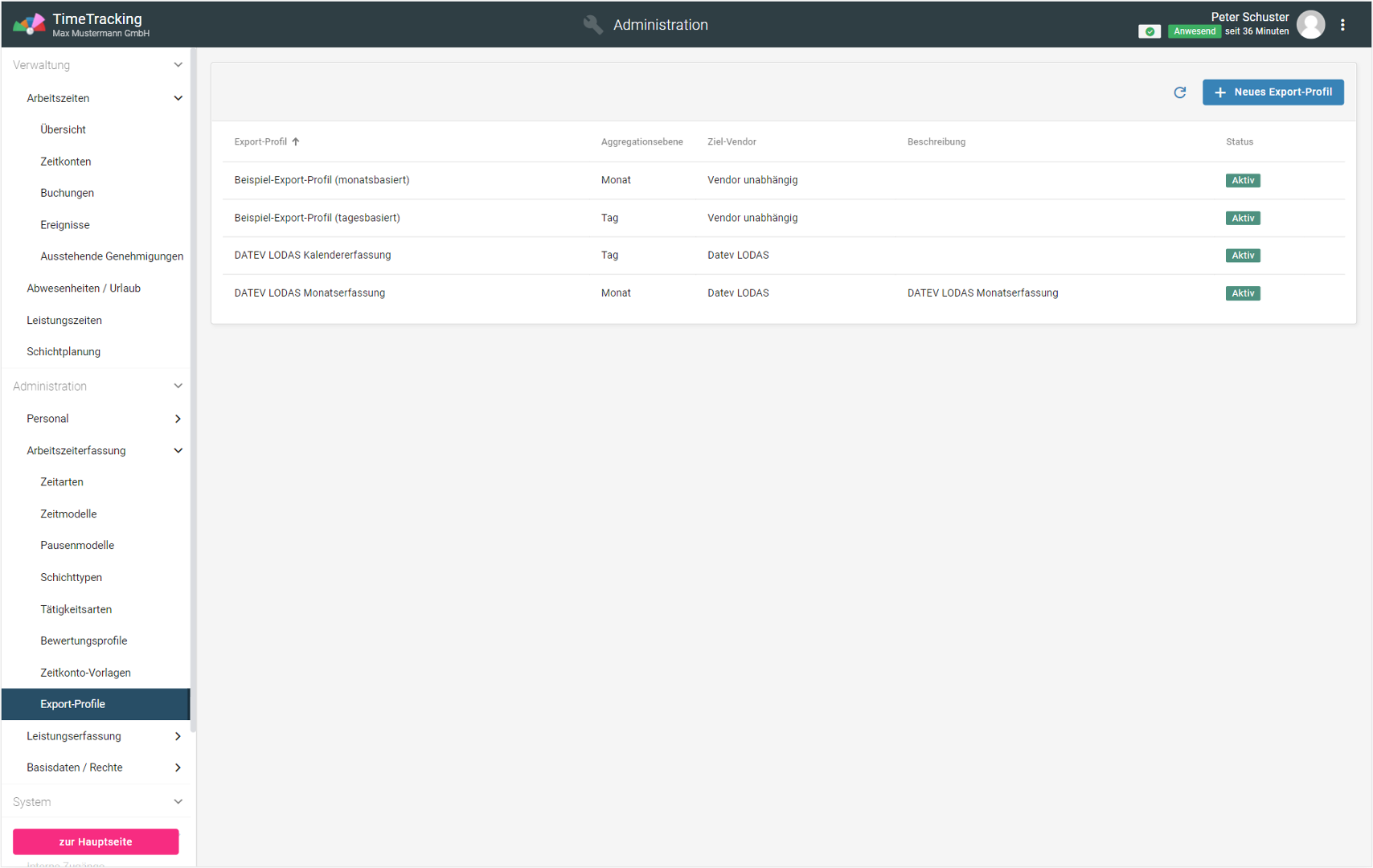Click Aktiv badge of DATEV LODAS Monatserfassung
Image resolution: width=1373 pixels, height=868 pixels.
pos(1242,293)
